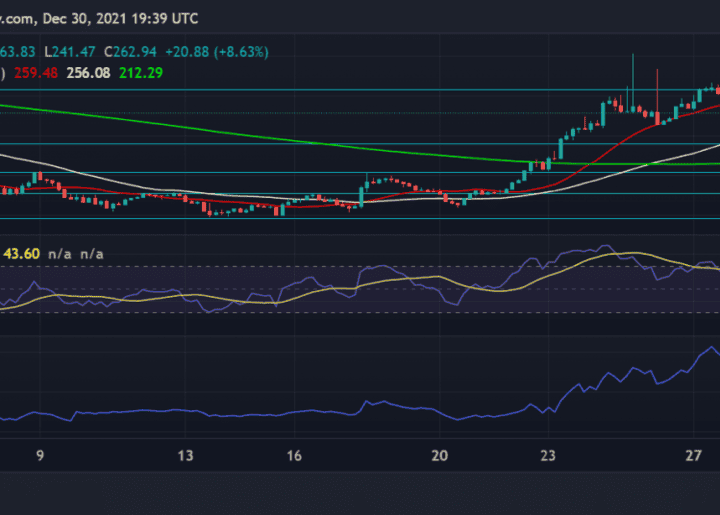
Task: Click the blue indicator line in bottom pane
Action: [x=300, y=412]
